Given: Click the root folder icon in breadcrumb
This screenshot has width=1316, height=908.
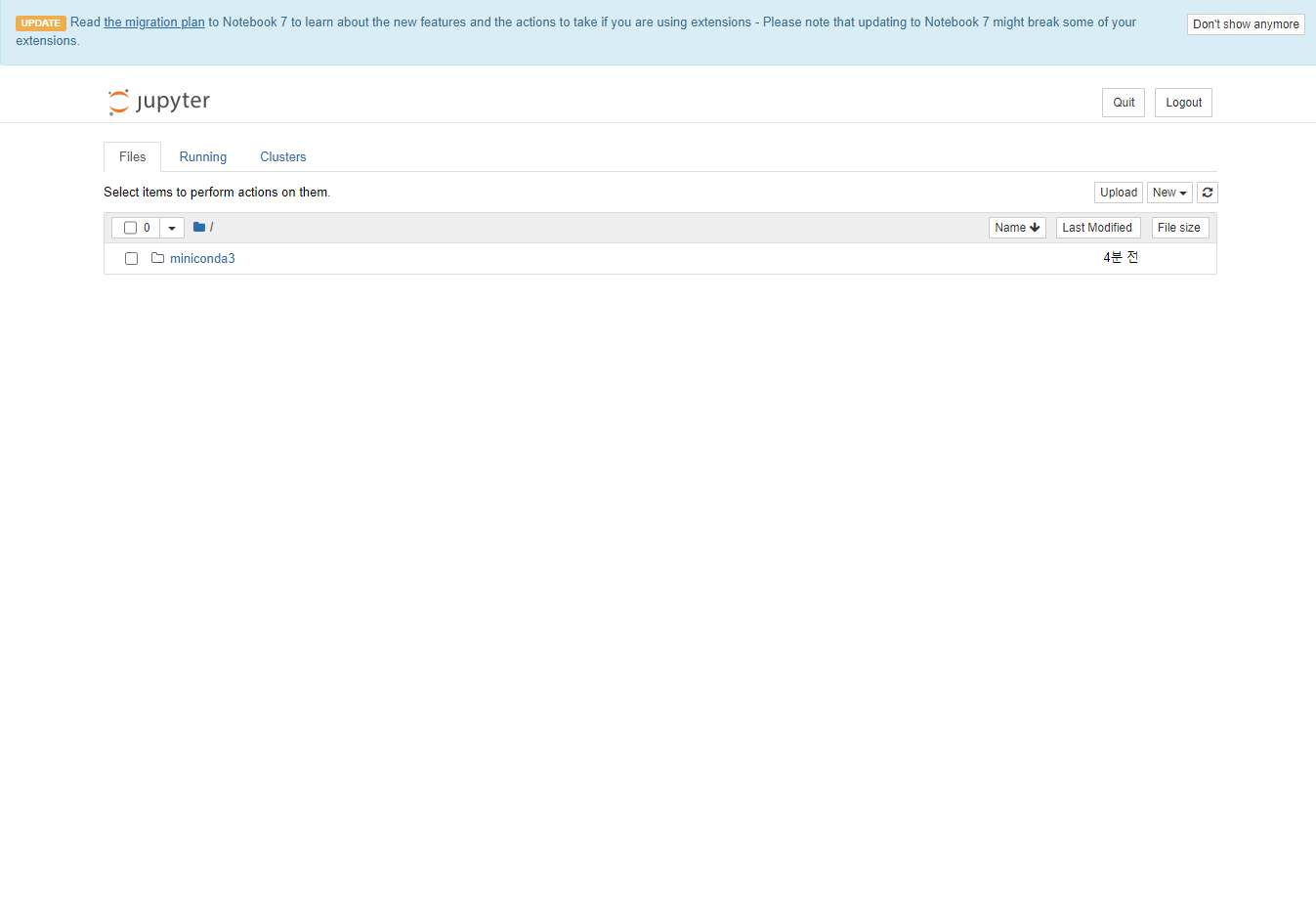Looking at the screenshot, I should click(x=199, y=227).
